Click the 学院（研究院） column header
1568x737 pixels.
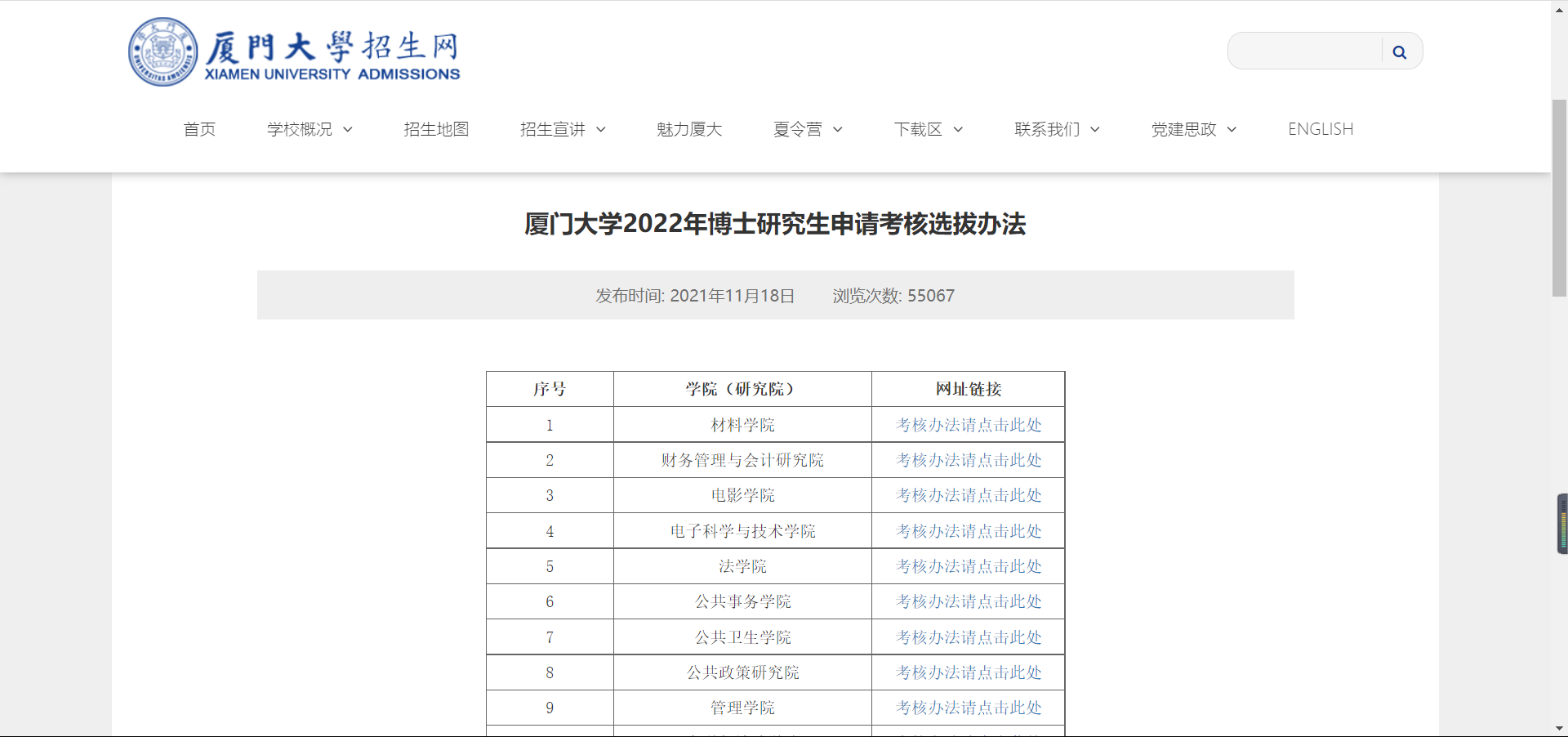pos(742,389)
